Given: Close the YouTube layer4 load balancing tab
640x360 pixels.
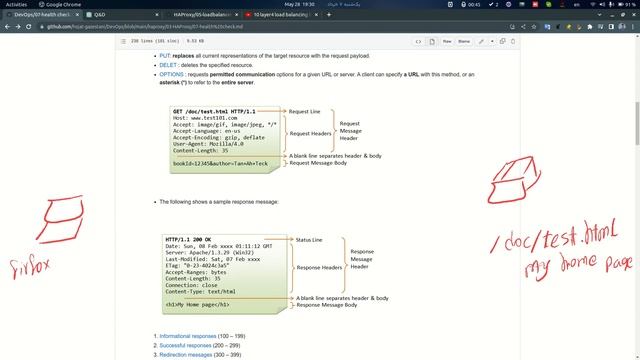Looking at the screenshot, I should (x=316, y=14).
